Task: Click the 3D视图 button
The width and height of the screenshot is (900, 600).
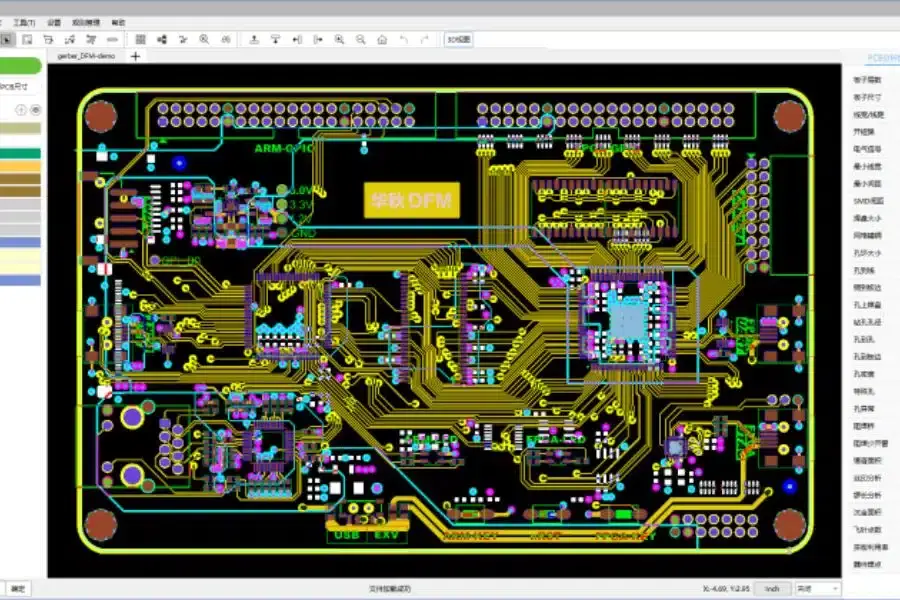Action: pos(459,40)
